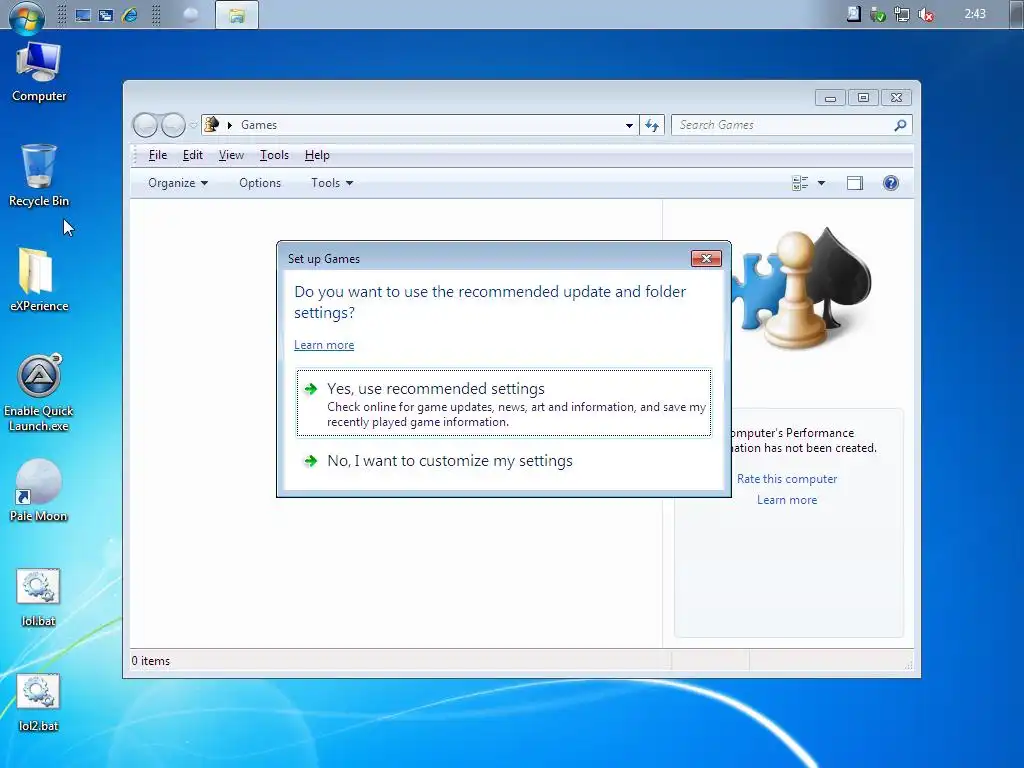Click the 0 items status bar text
This screenshot has width=1024, height=768.
[151, 661]
